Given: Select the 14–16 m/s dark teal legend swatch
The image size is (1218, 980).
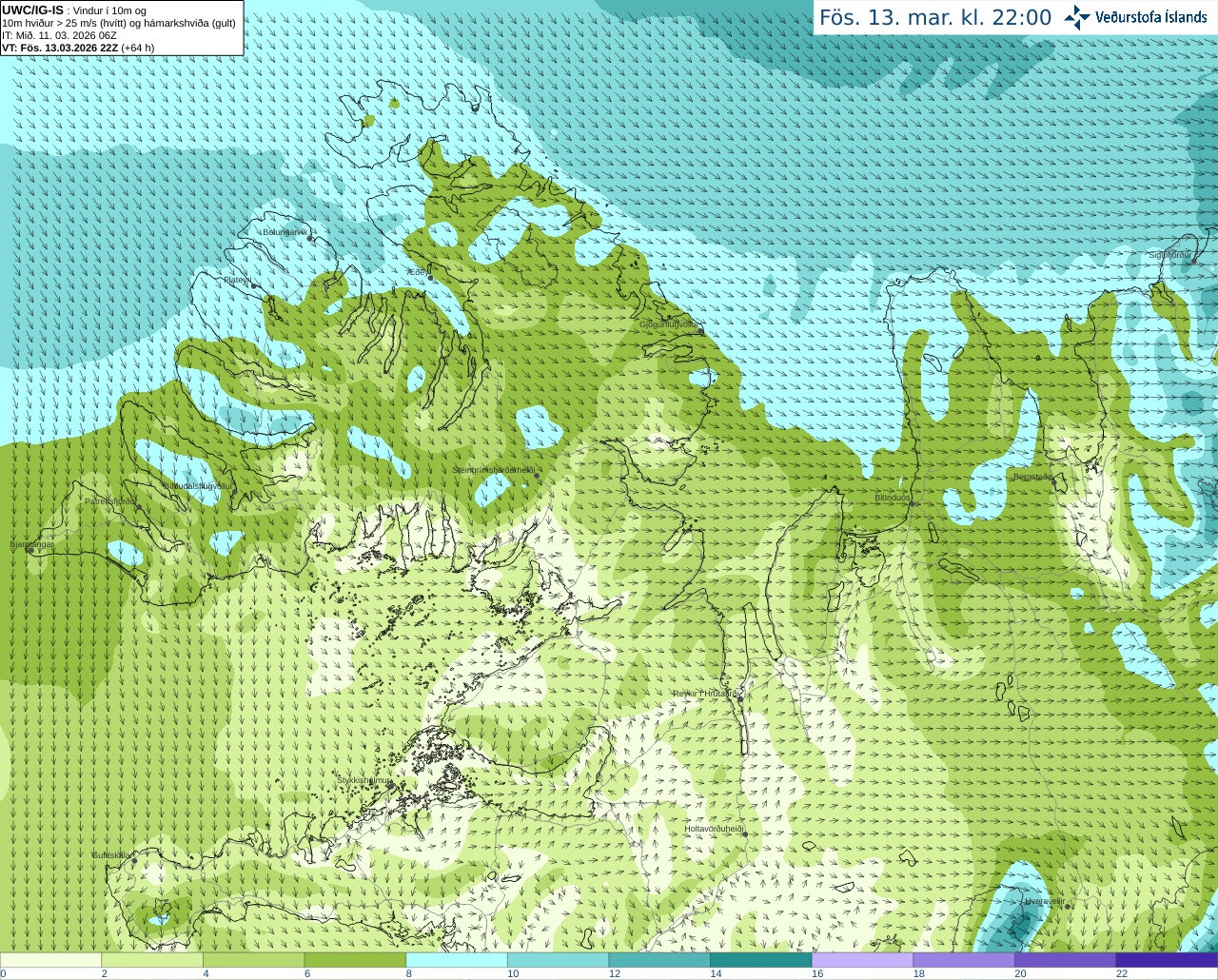Looking at the screenshot, I should (761, 960).
